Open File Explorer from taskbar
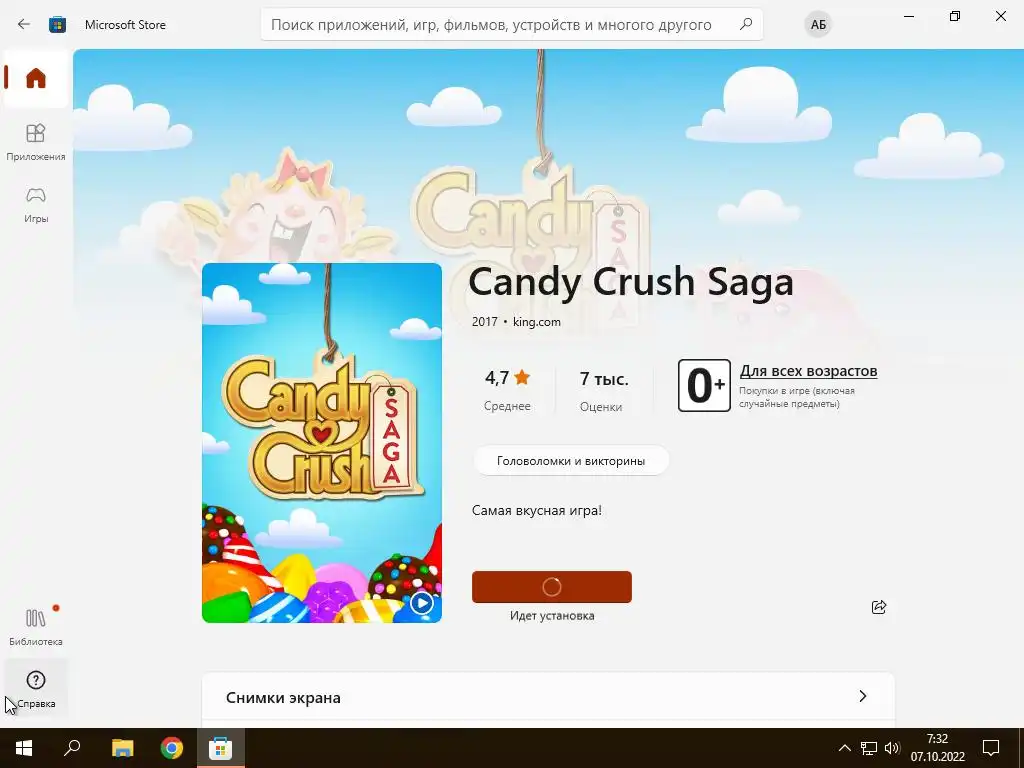Screen dimensions: 1024x768 pyautogui.click(x=123, y=748)
